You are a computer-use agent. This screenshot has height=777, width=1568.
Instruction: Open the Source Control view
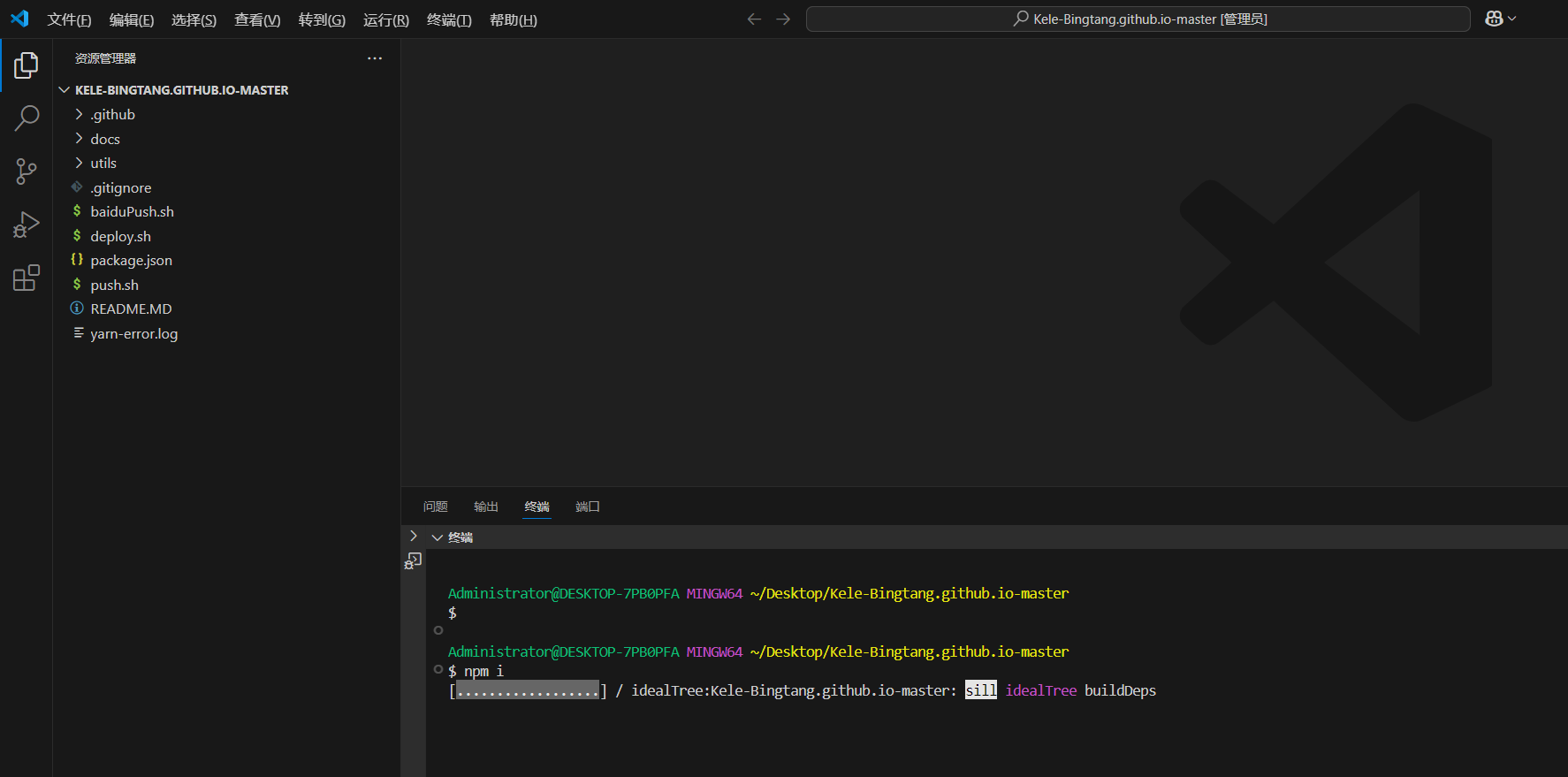27,171
